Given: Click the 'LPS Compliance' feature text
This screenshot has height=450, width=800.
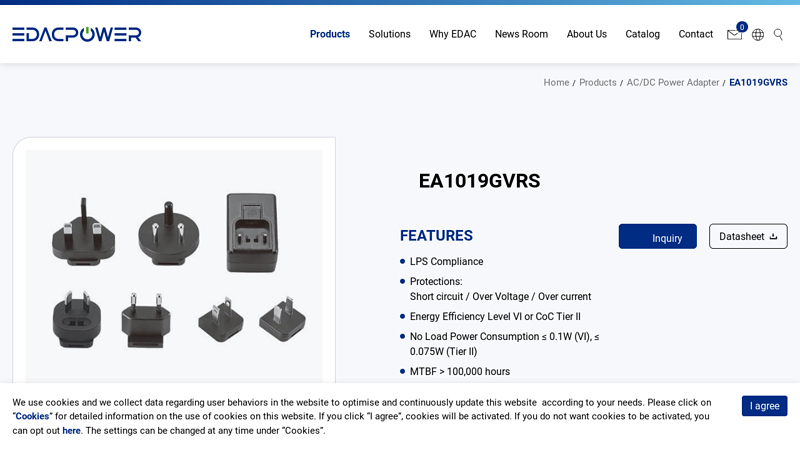Looking at the screenshot, I should click(446, 262).
